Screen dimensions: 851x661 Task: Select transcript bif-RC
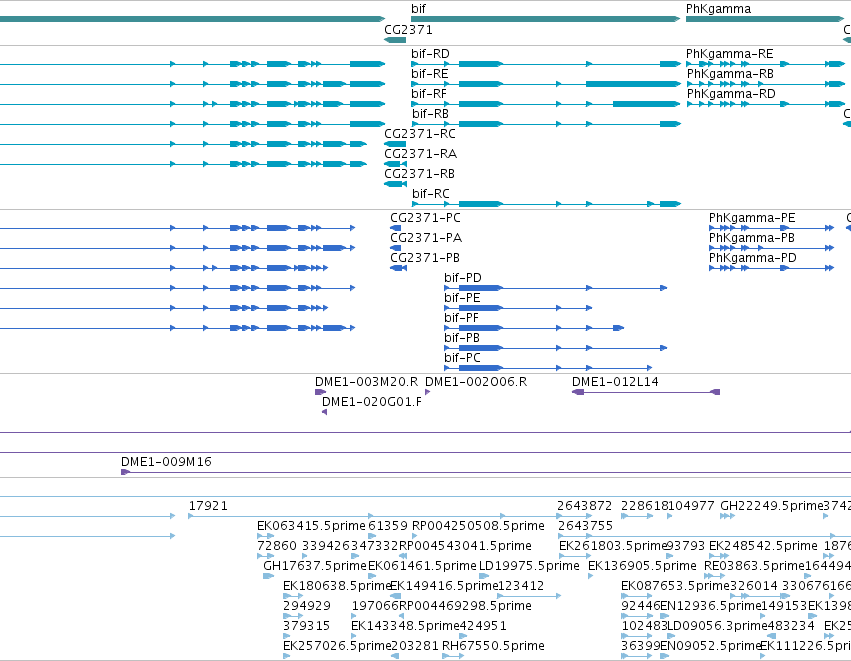point(430,194)
